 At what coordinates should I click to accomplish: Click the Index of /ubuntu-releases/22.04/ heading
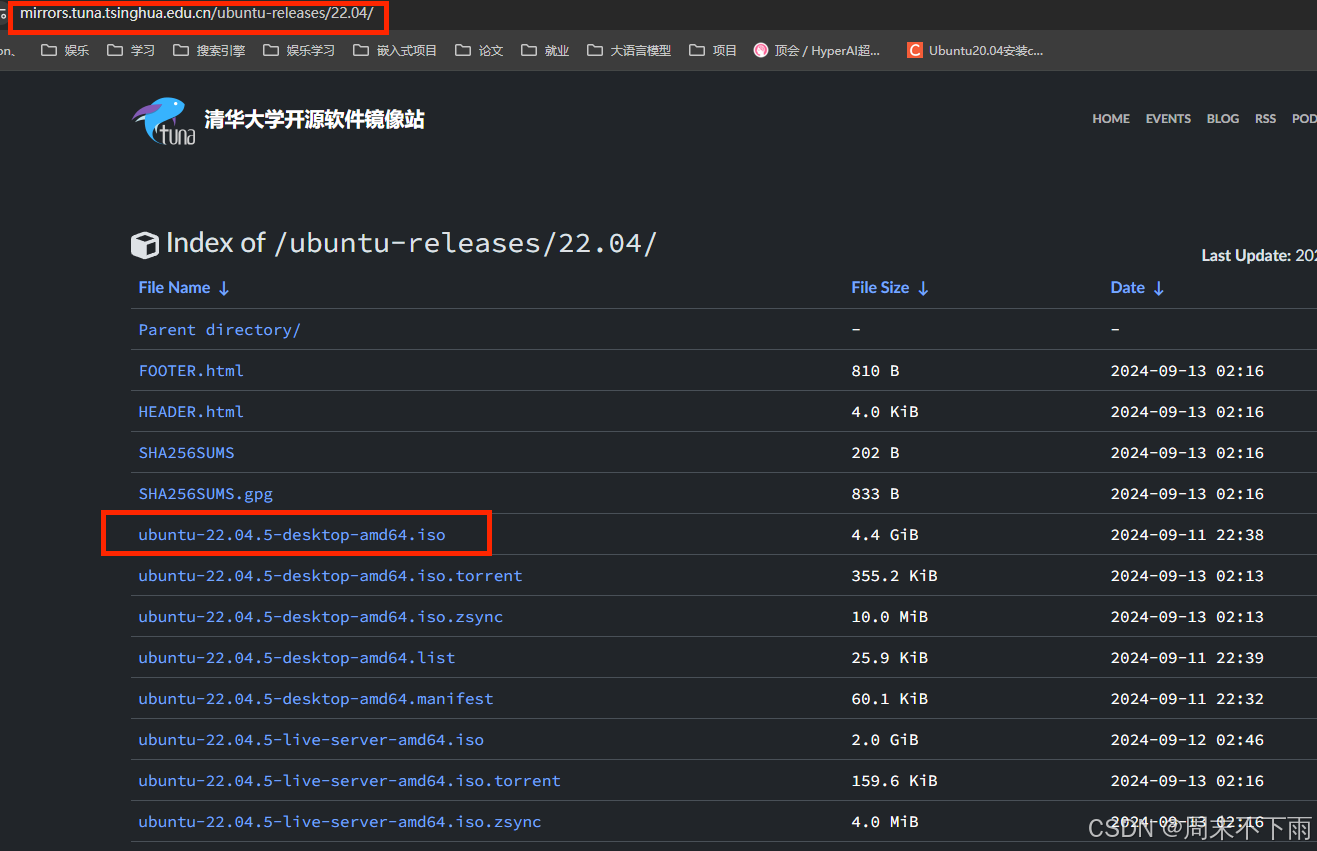[x=411, y=243]
